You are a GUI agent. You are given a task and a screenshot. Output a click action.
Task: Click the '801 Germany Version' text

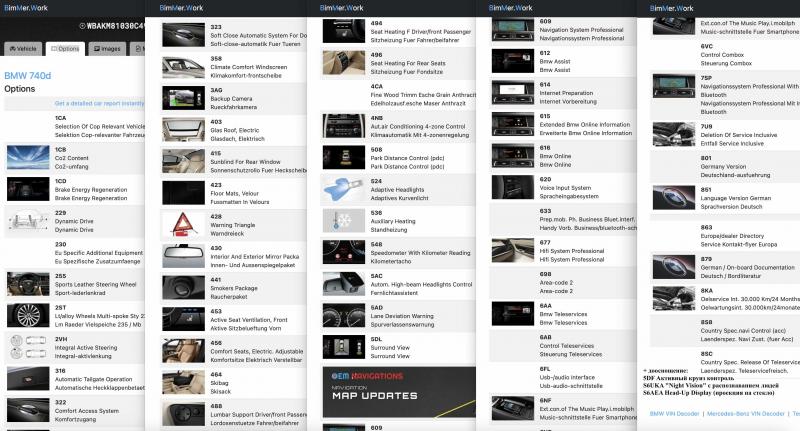(723, 162)
